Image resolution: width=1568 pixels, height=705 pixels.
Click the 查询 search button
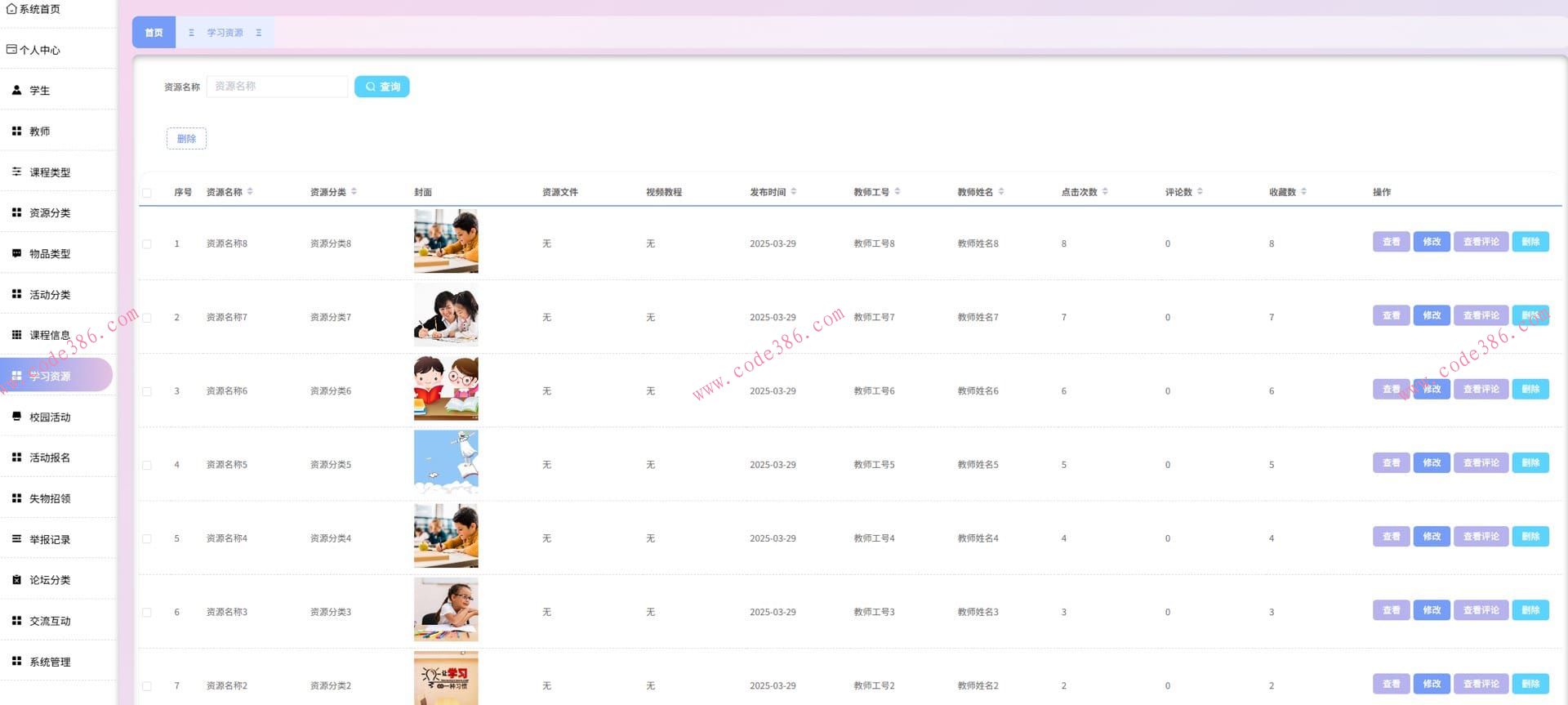382,87
